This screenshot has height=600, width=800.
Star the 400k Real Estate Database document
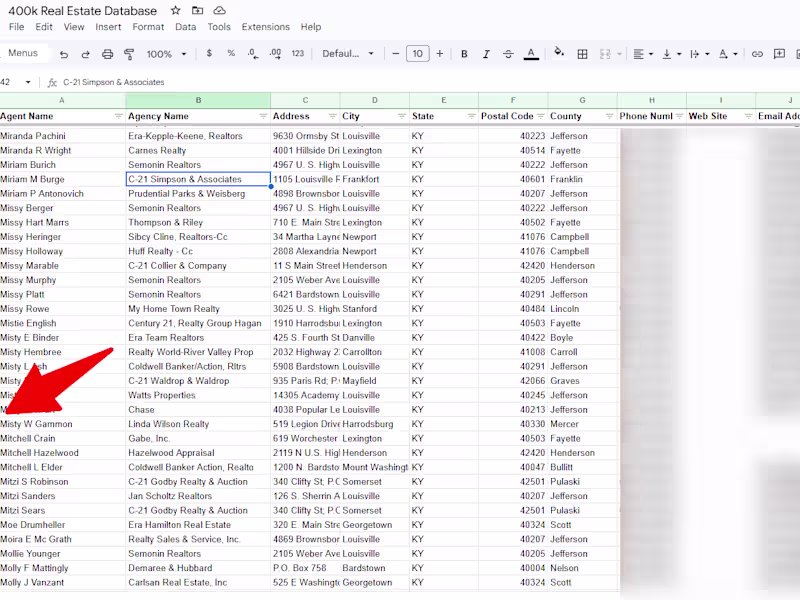[175, 11]
